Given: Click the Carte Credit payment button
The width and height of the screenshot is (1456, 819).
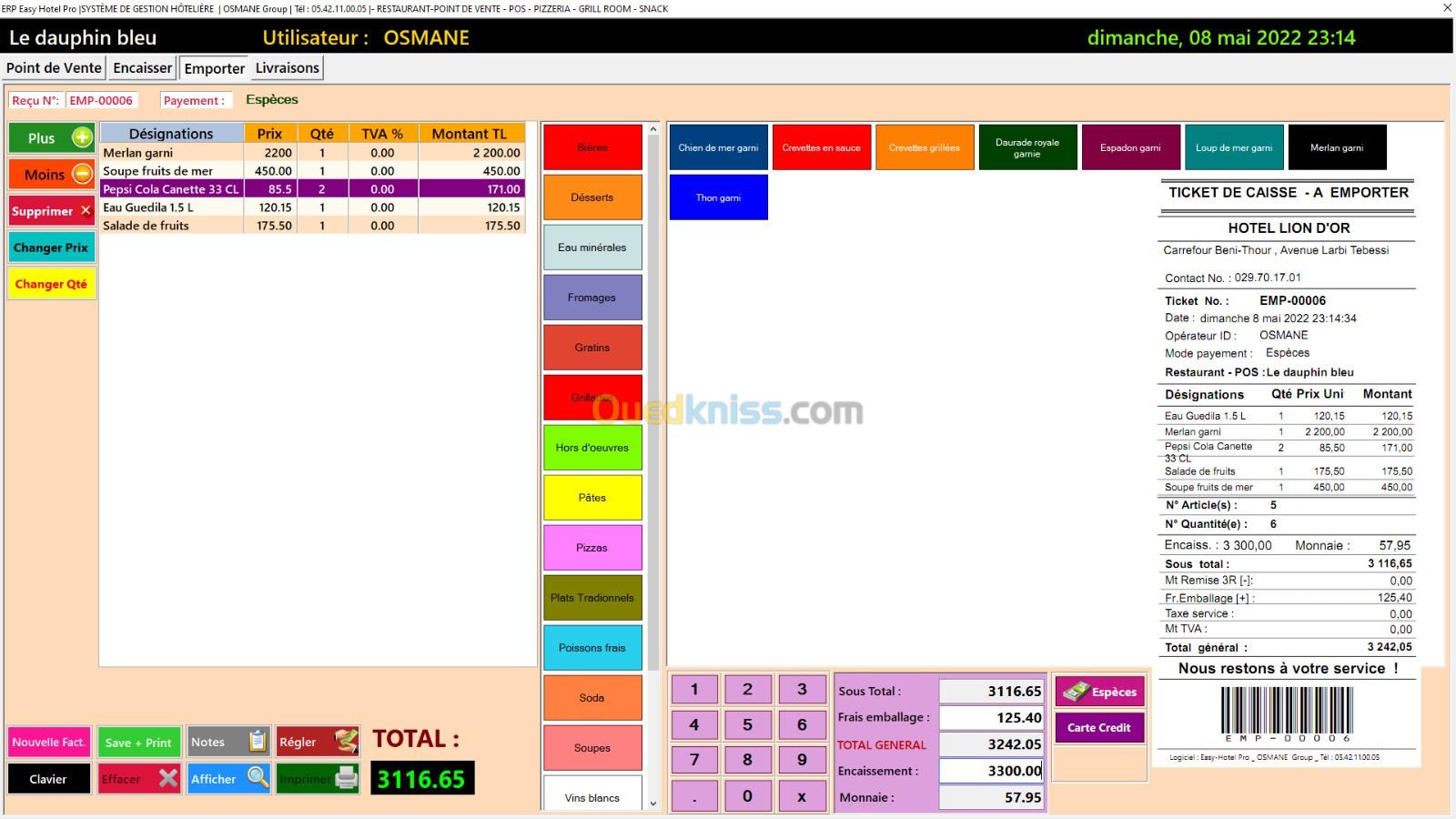Looking at the screenshot, I should pos(1099,728).
